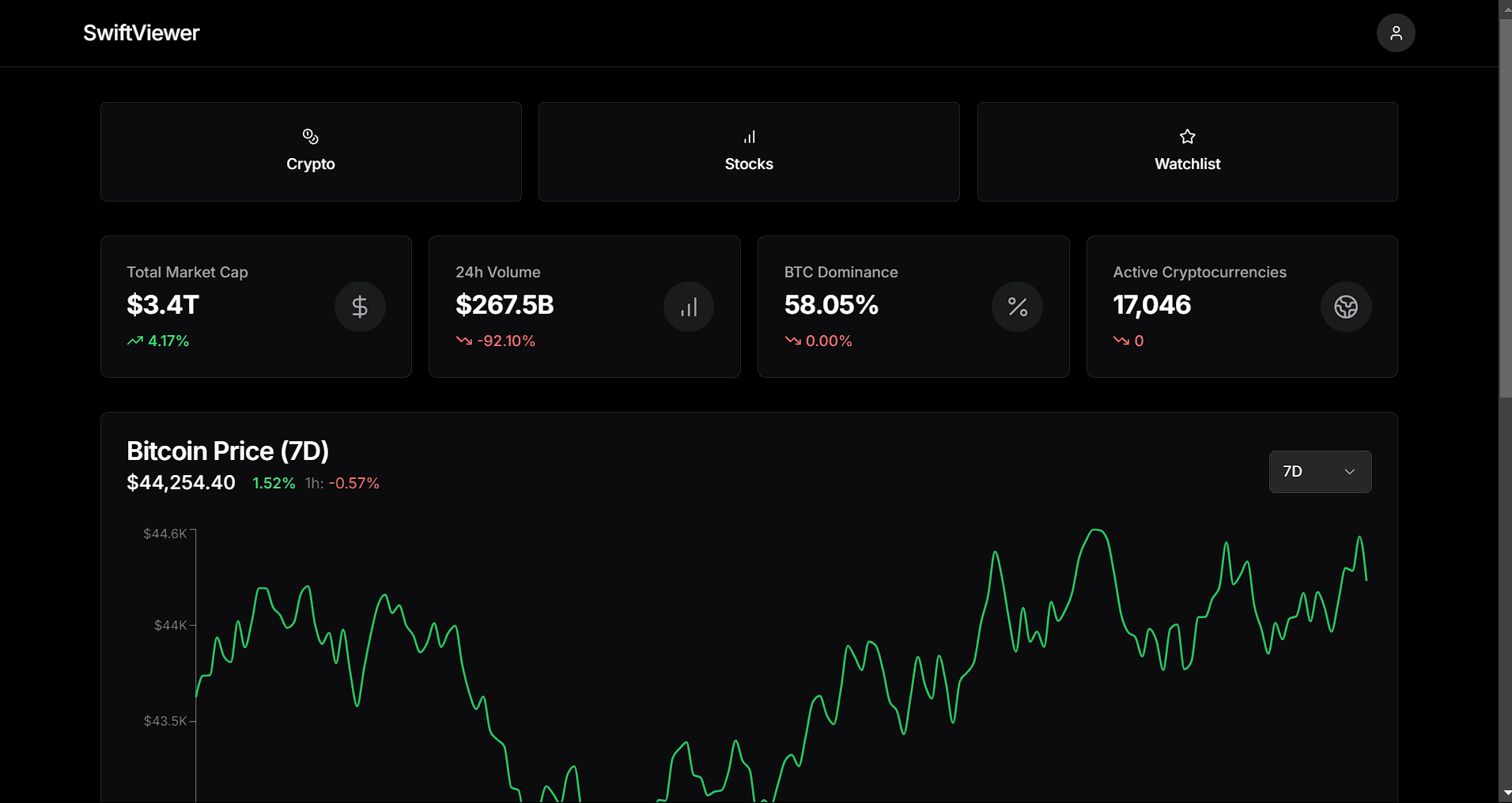This screenshot has height=803, width=1512.
Task: Click the globe icon in Active Cryptocurrencies card
Action: pyautogui.click(x=1346, y=307)
